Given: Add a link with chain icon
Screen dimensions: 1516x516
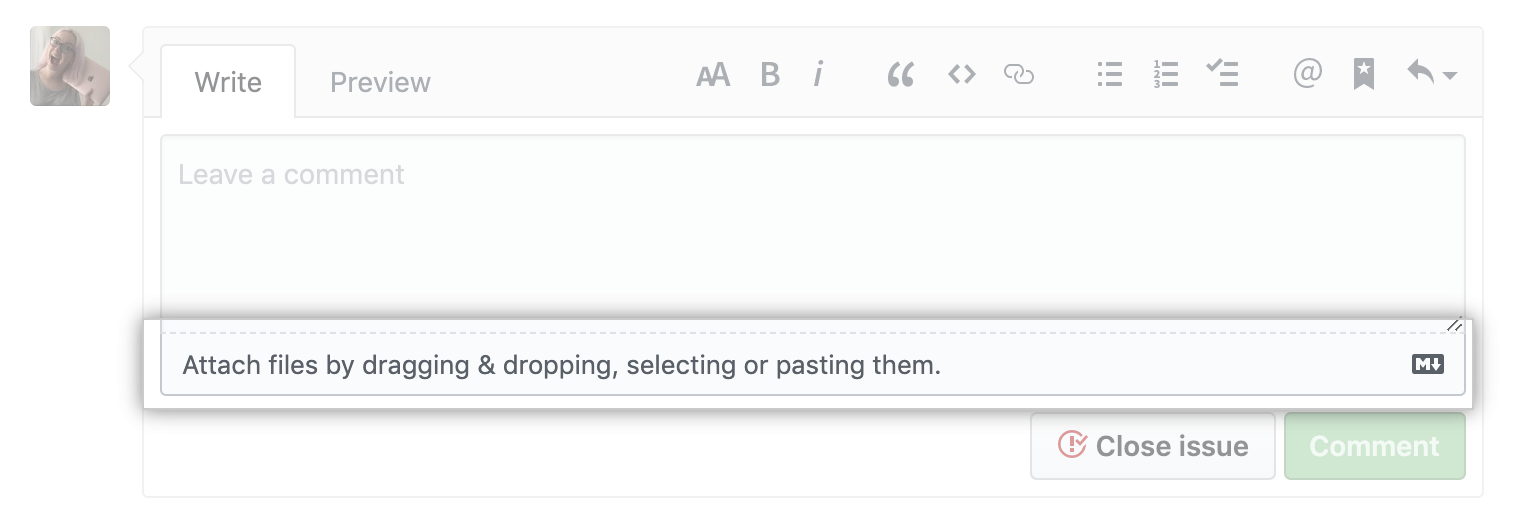Looking at the screenshot, I should [x=1018, y=75].
